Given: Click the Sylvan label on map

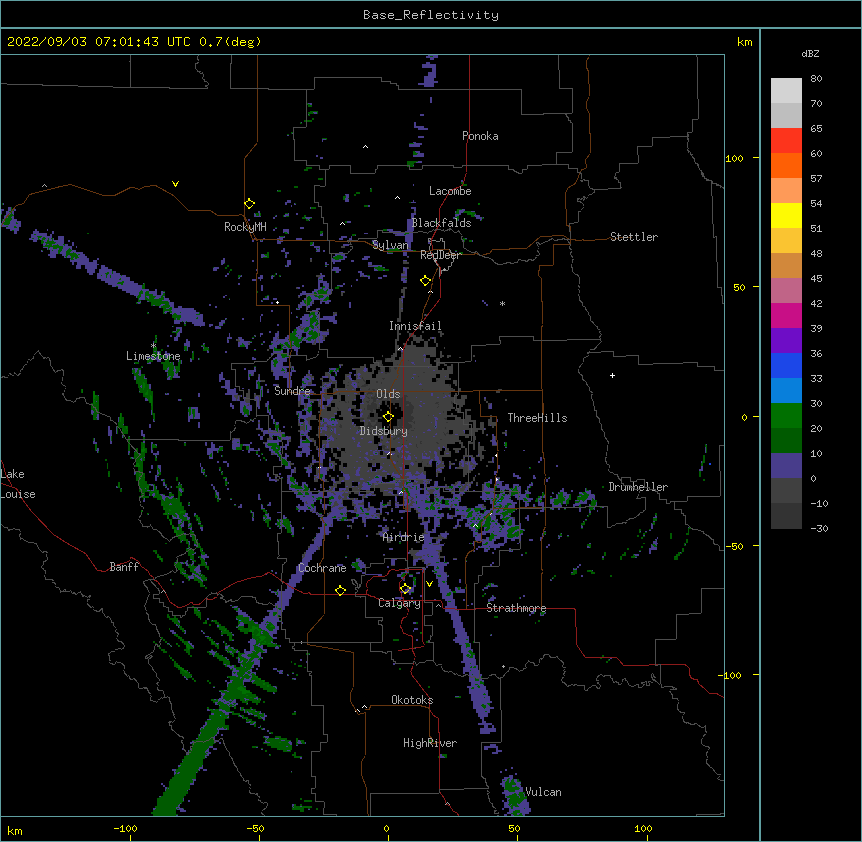Looking at the screenshot, I should click(x=390, y=245).
